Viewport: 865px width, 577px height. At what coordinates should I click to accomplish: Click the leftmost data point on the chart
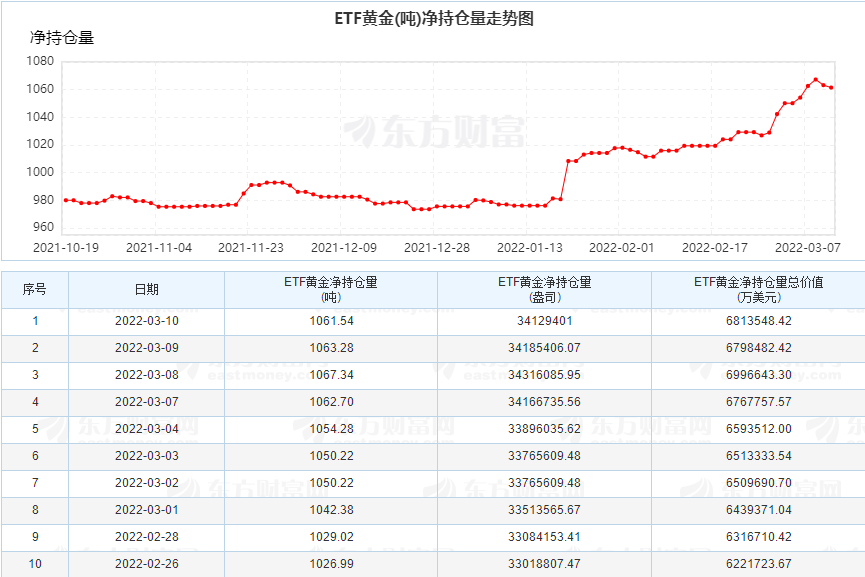(x=66, y=200)
